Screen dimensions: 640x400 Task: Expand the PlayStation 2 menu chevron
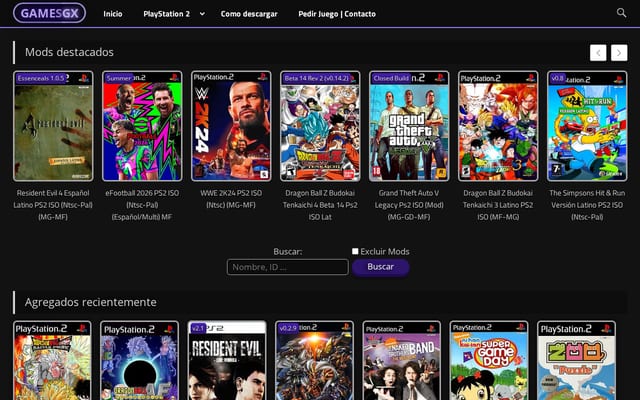(x=202, y=14)
